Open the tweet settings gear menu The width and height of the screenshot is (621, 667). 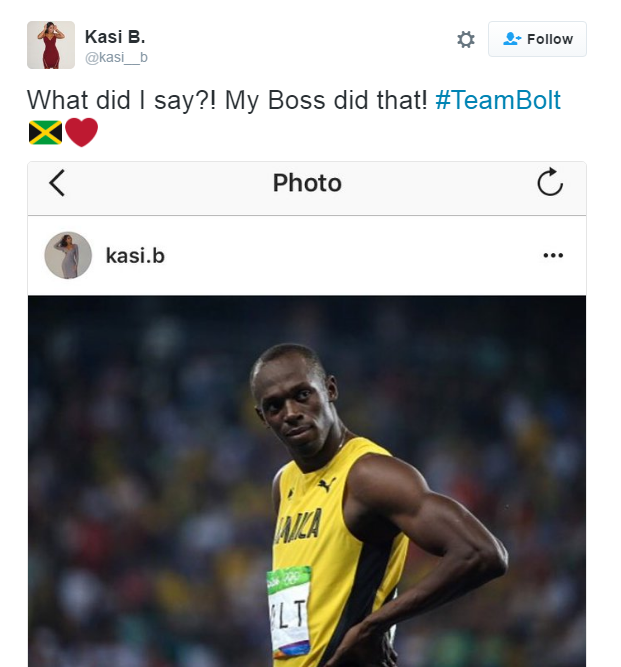tap(466, 39)
